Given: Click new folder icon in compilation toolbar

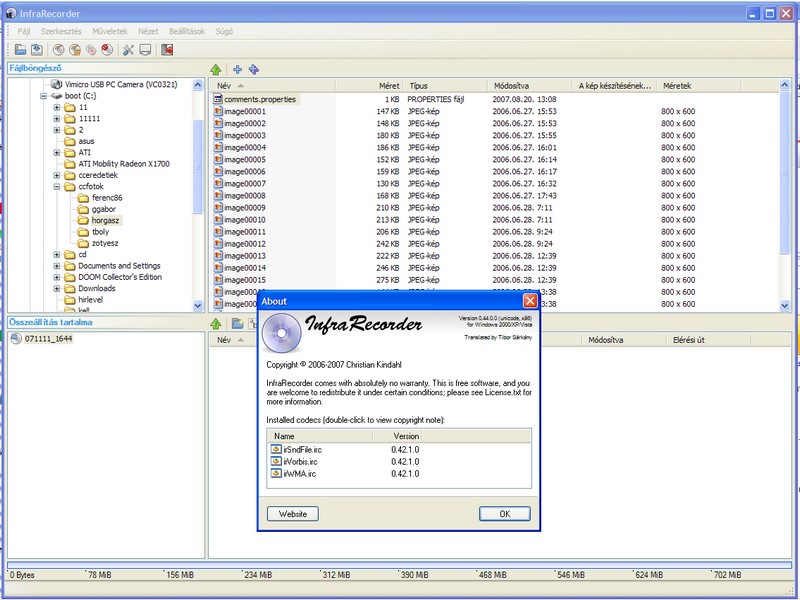Looking at the screenshot, I should tap(237, 323).
